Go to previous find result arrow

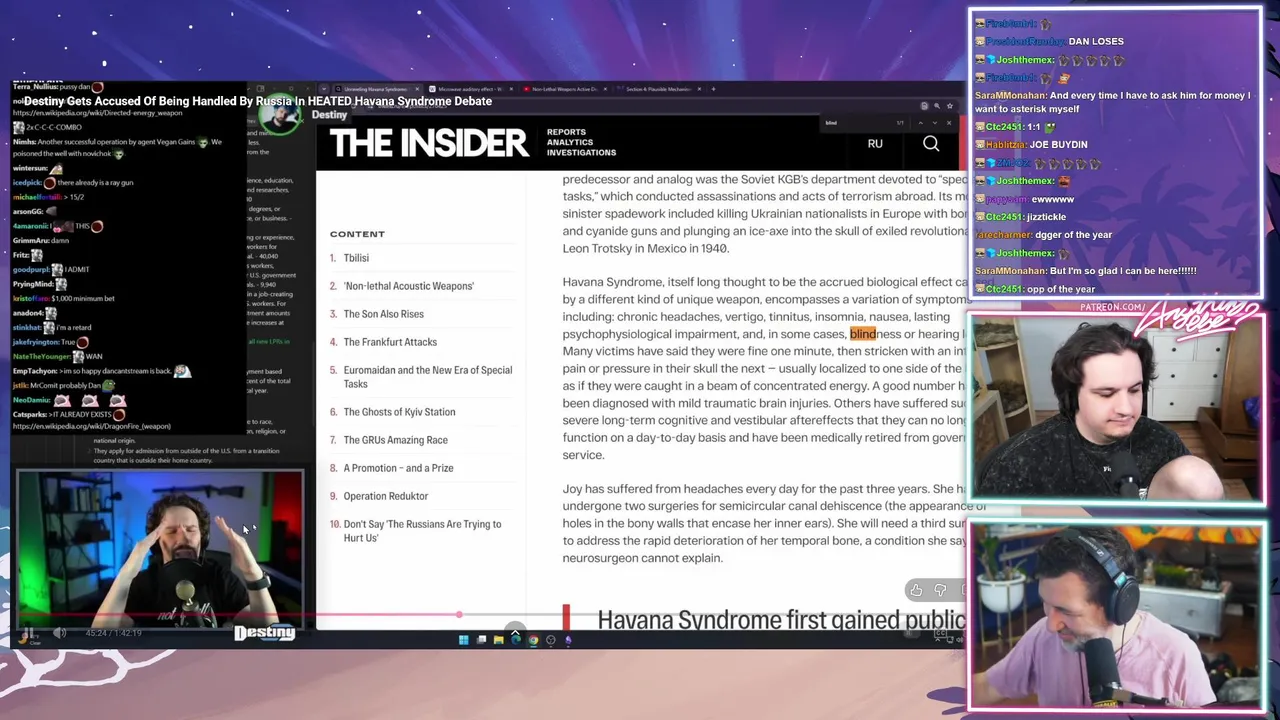(x=920, y=123)
